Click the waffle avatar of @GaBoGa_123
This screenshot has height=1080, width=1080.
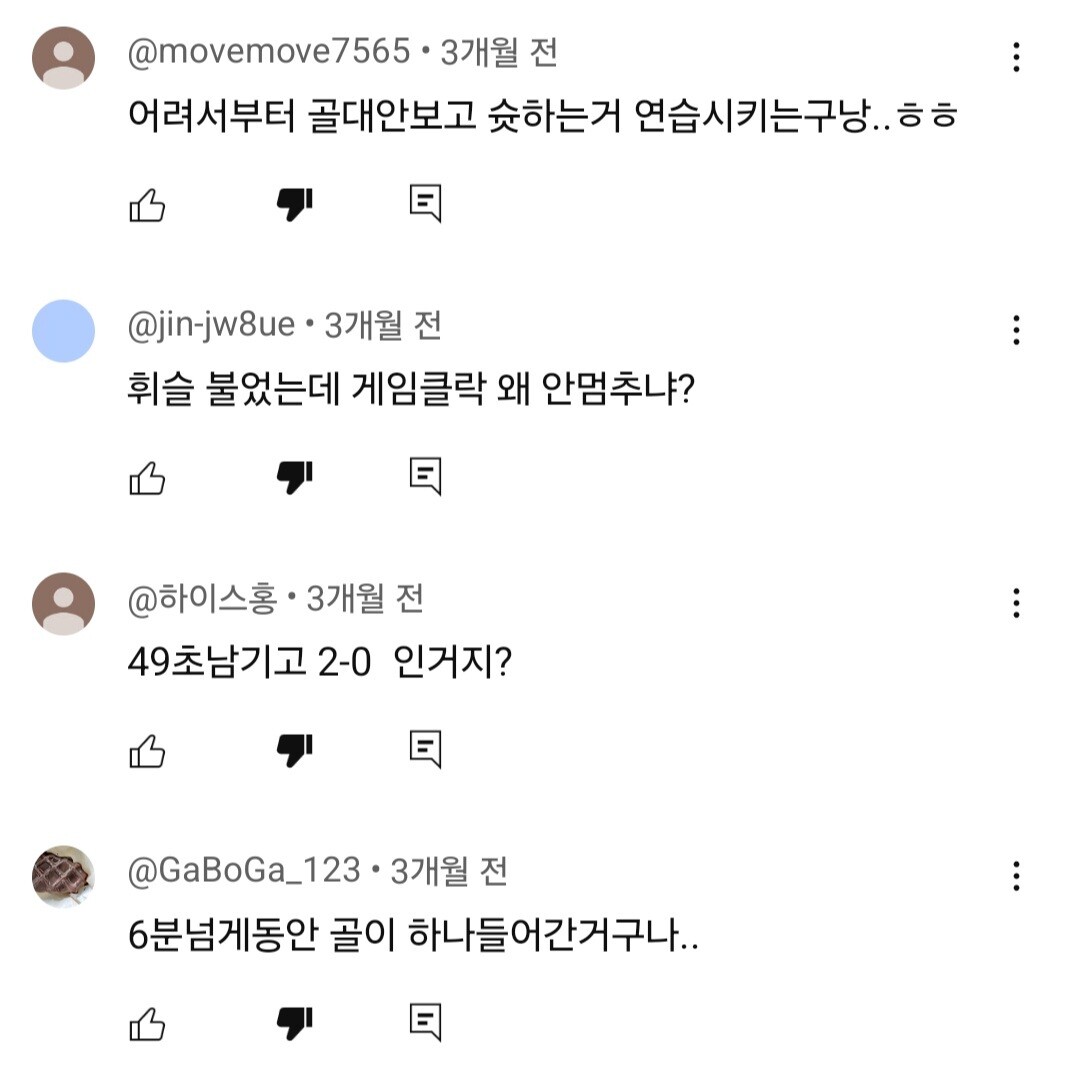[63, 876]
